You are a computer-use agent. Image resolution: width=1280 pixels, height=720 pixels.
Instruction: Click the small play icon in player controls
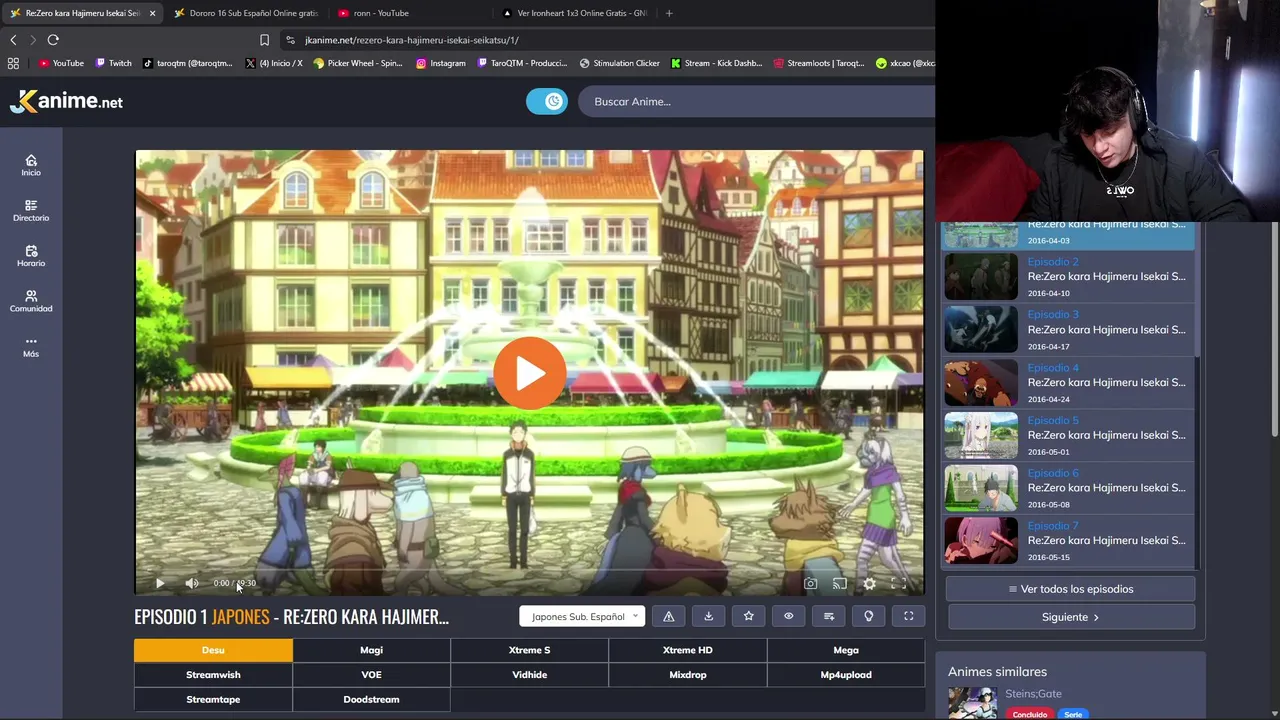point(160,583)
